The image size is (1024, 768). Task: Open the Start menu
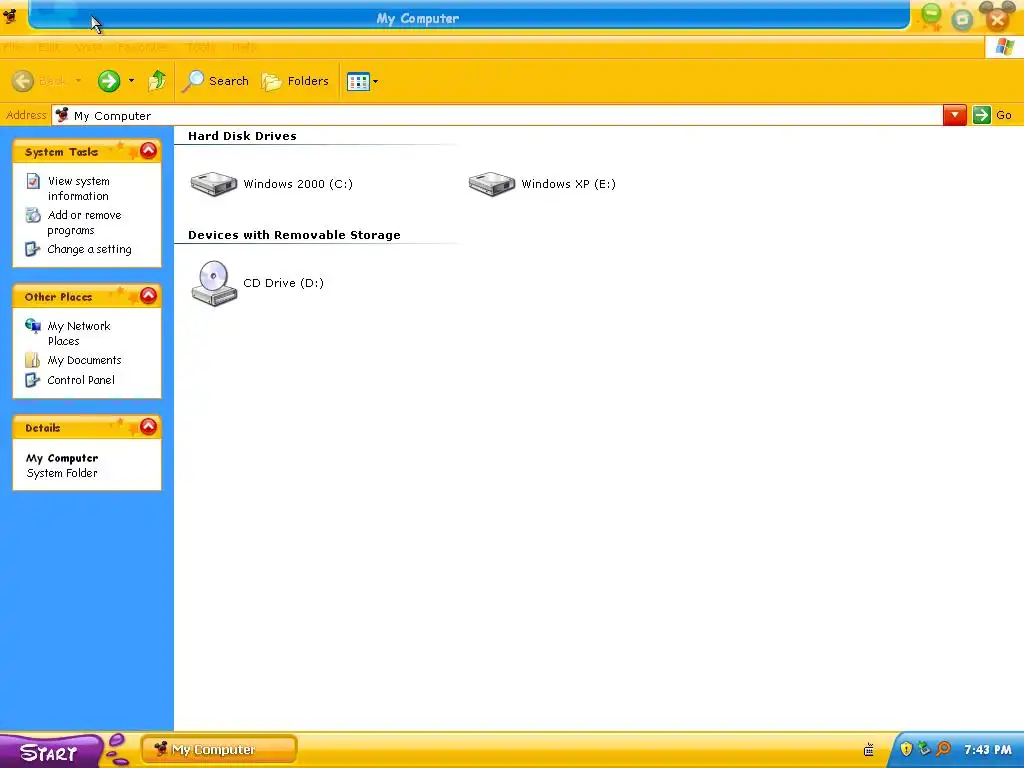tap(50, 751)
